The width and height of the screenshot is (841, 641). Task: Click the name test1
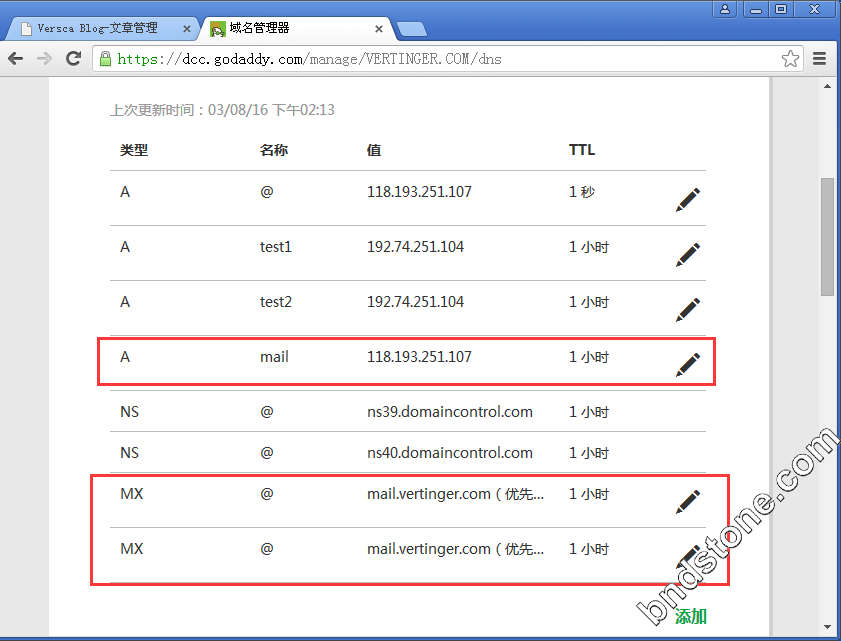pos(276,247)
